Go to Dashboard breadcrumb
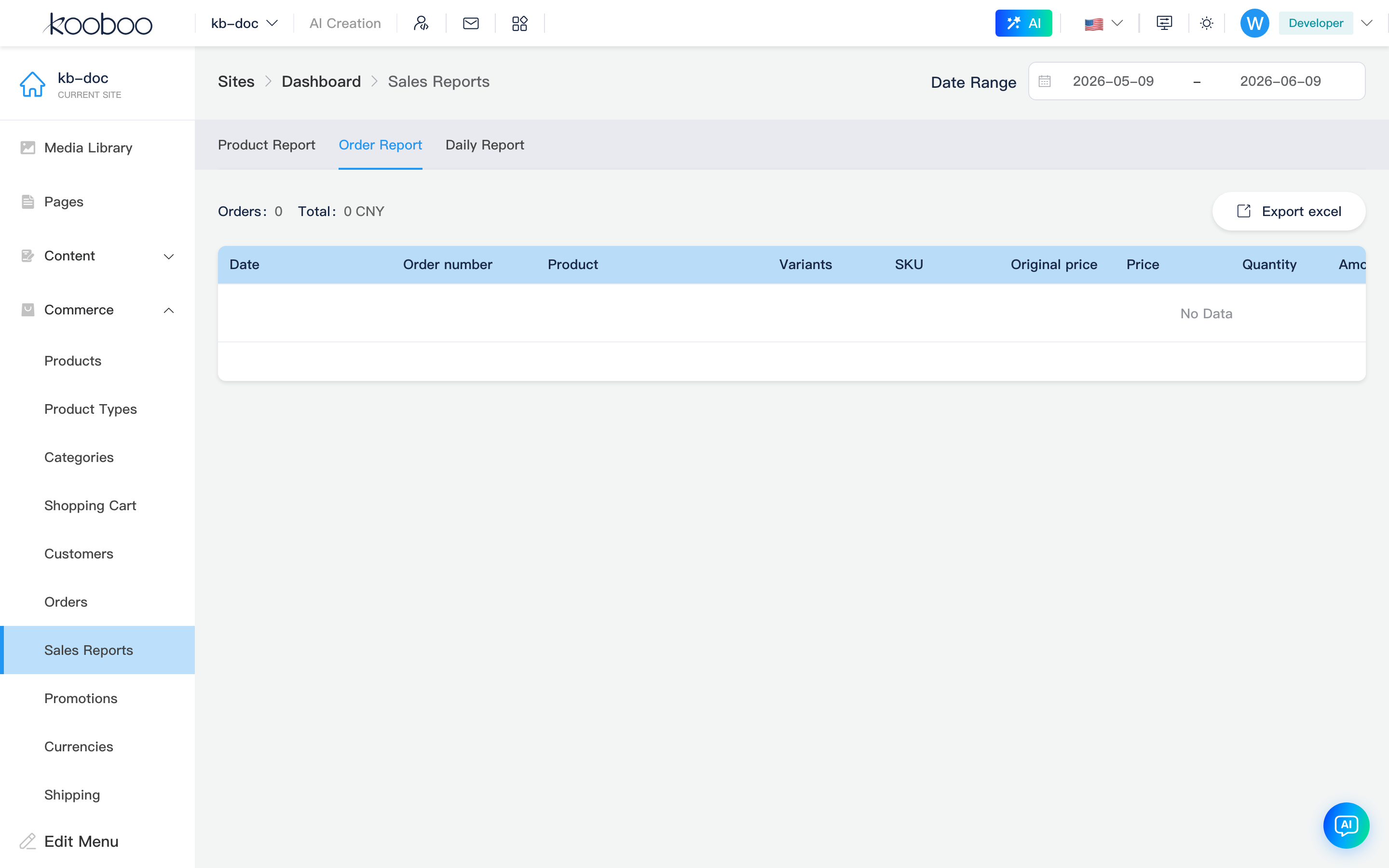Screen dimensions: 1389x868 click(321, 81)
